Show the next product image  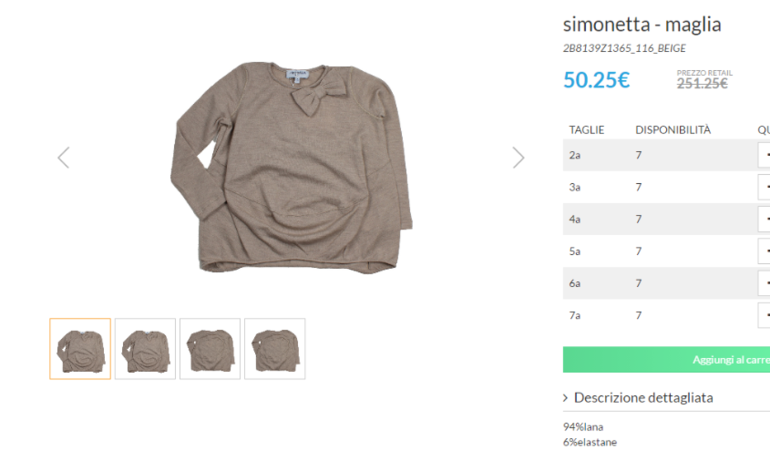518,157
